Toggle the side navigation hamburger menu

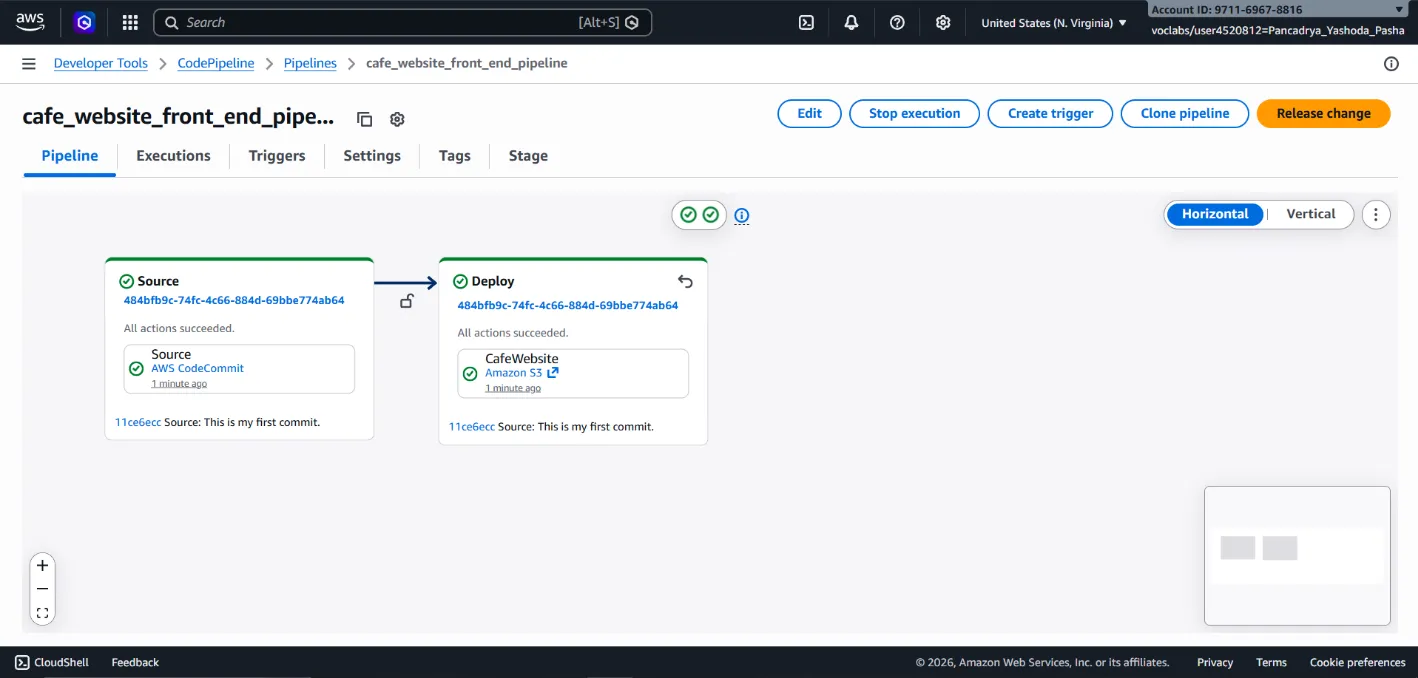(x=29, y=63)
